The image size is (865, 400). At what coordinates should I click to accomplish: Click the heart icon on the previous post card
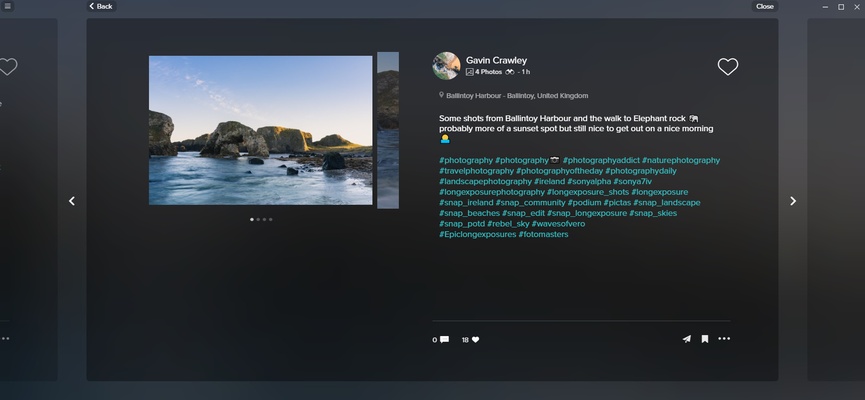pos(8,67)
